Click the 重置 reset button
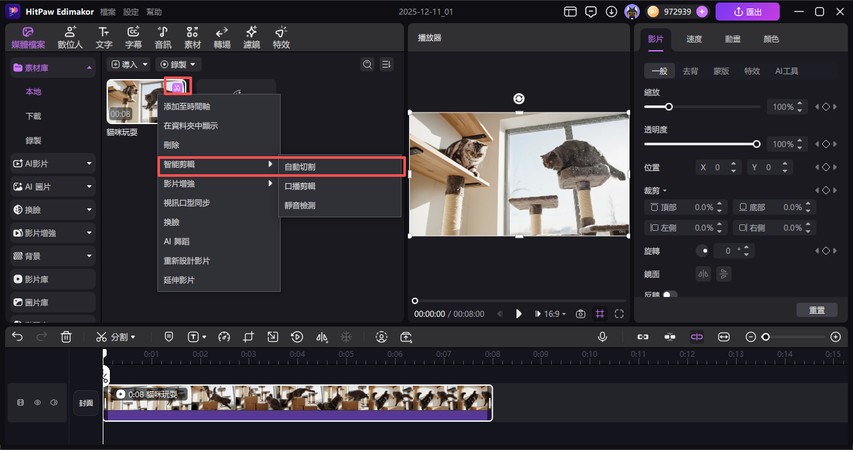Image resolution: width=853 pixels, height=450 pixels. coord(817,310)
